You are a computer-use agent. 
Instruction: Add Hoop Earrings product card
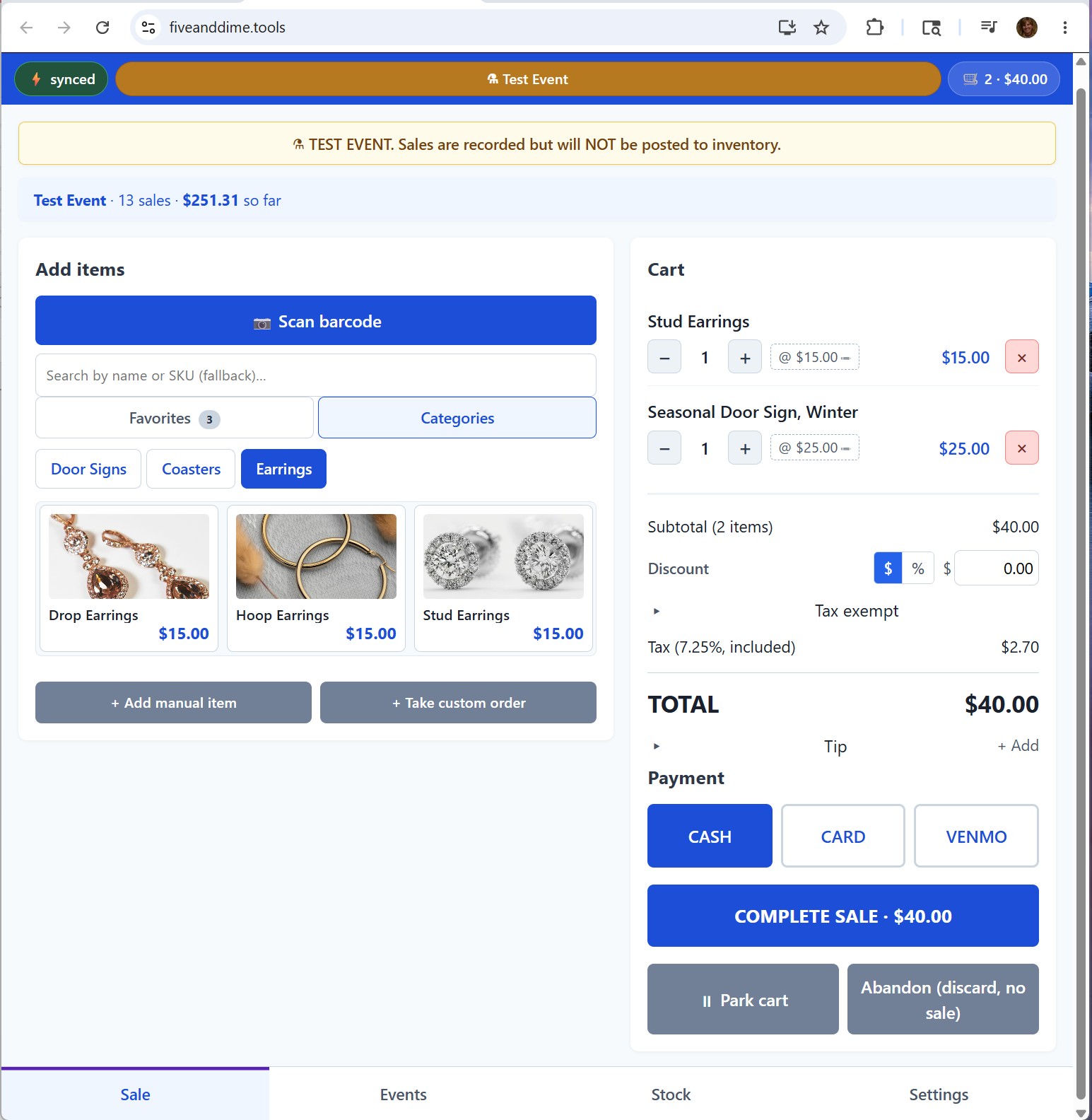click(x=316, y=578)
